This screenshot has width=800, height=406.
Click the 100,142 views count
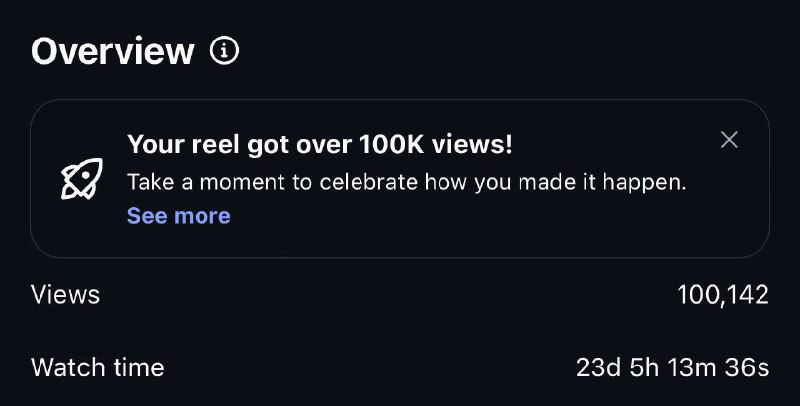(x=723, y=295)
